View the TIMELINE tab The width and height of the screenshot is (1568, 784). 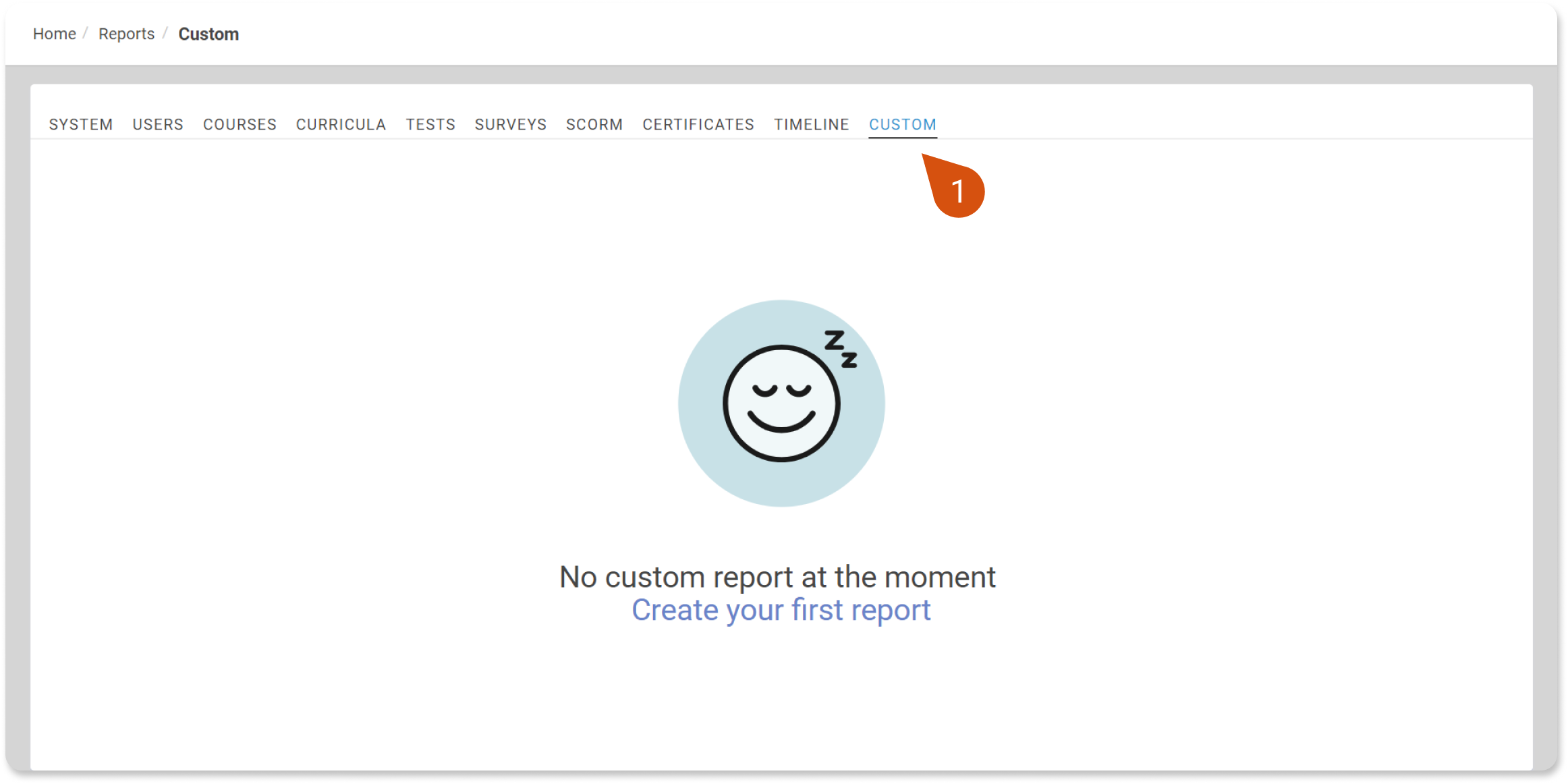coord(811,125)
